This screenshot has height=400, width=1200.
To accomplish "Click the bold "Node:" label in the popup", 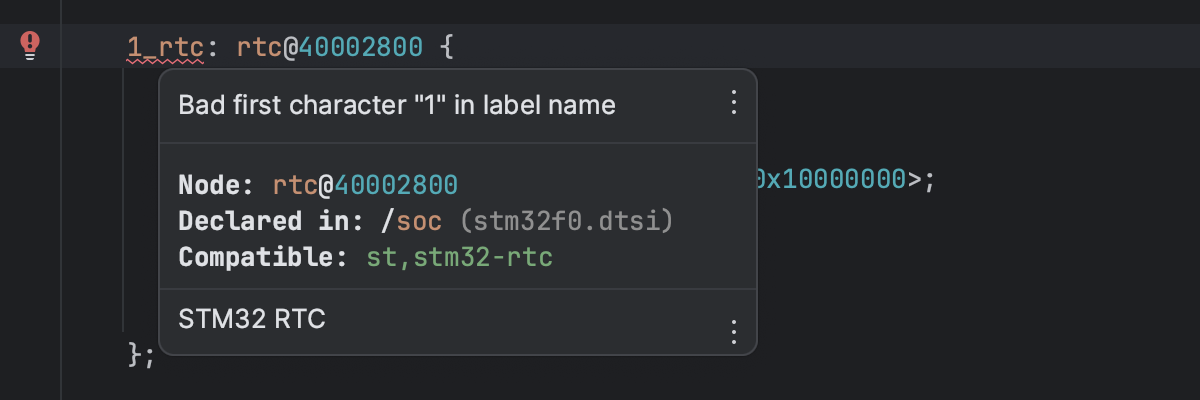I will 219,185.
